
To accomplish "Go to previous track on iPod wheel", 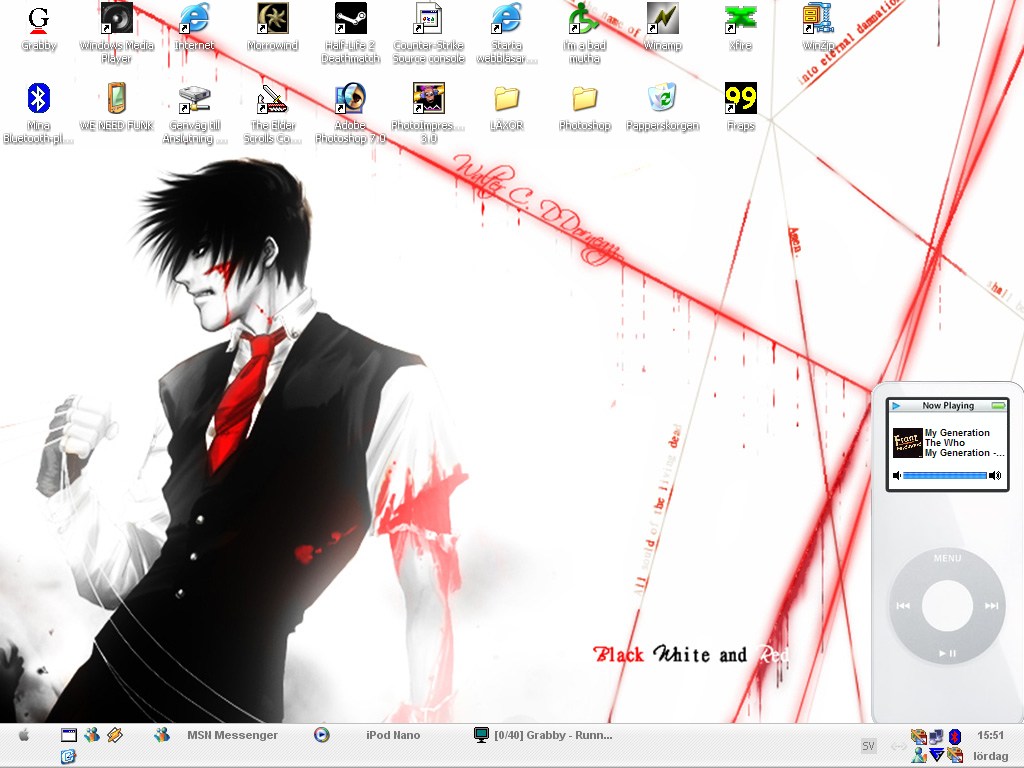I will tap(903, 605).
